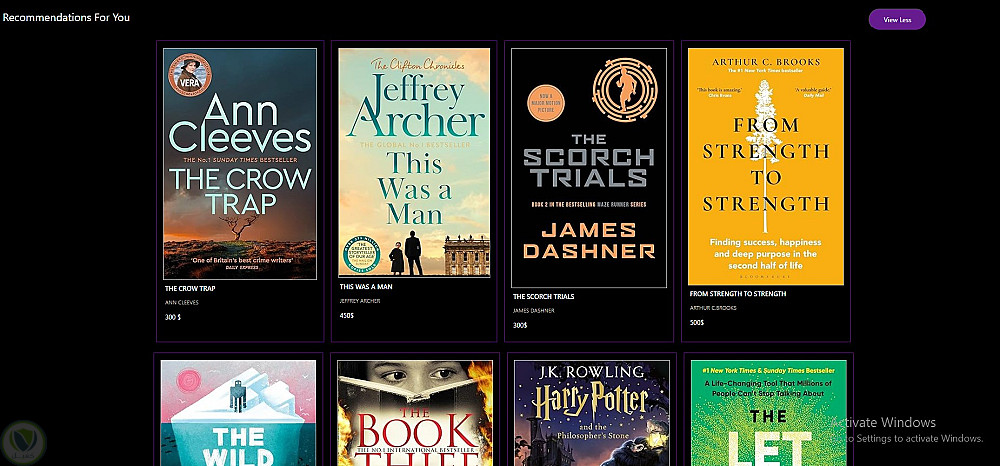
Task: Select The Scorch Trials book cover
Action: 589,168
